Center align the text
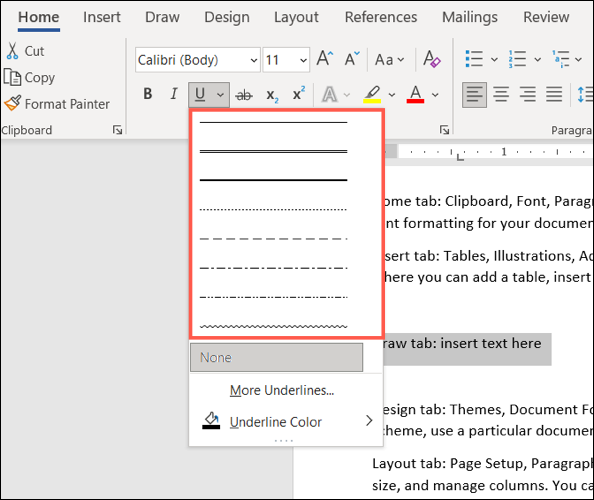The height and width of the screenshot is (500, 594). 501,94
